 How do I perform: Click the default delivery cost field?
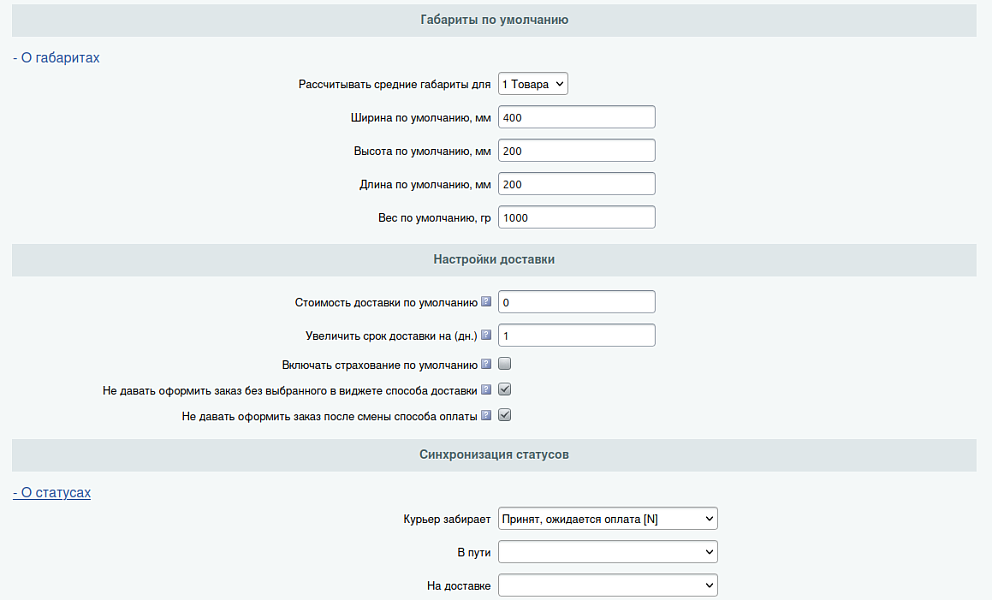[576, 302]
